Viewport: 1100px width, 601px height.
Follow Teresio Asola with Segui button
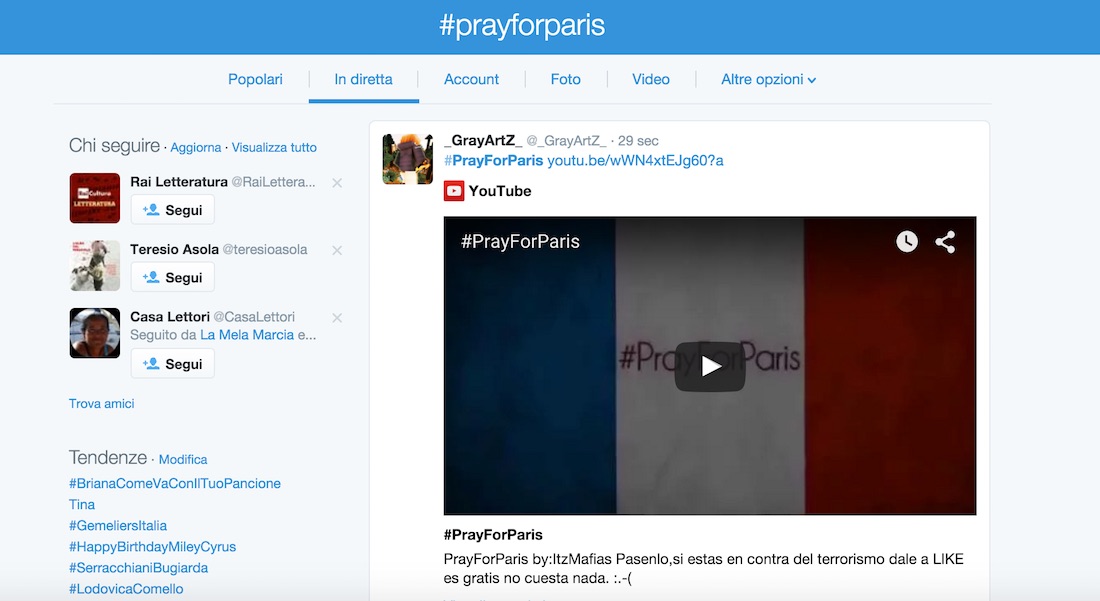click(x=173, y=277)
